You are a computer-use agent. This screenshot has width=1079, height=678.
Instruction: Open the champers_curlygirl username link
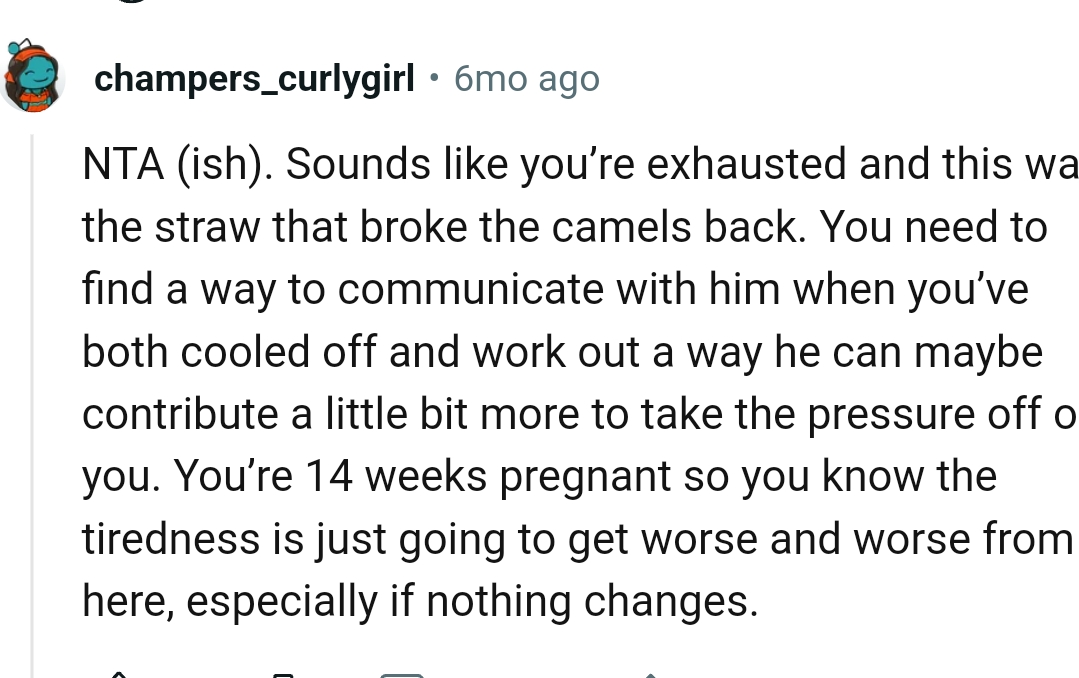pyautogui.click(x=254, y=78)
